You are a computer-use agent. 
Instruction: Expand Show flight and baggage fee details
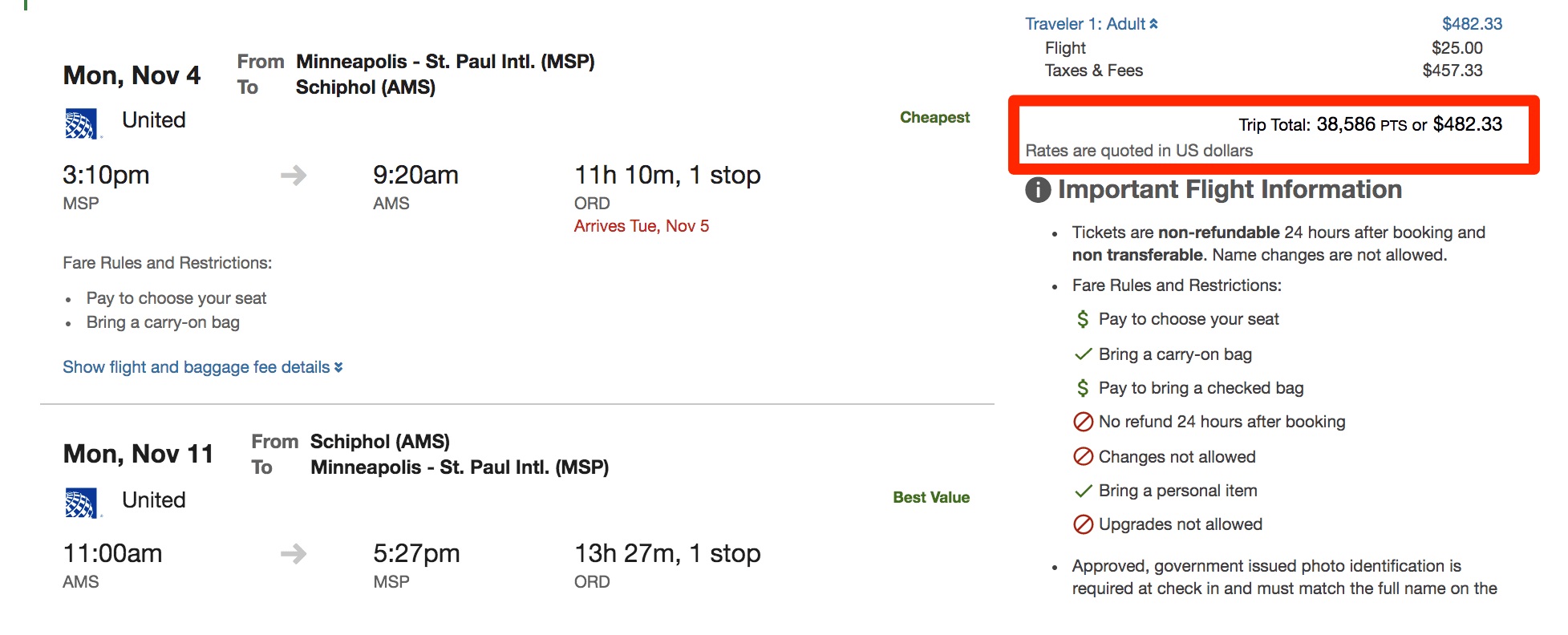click(196, 367)
